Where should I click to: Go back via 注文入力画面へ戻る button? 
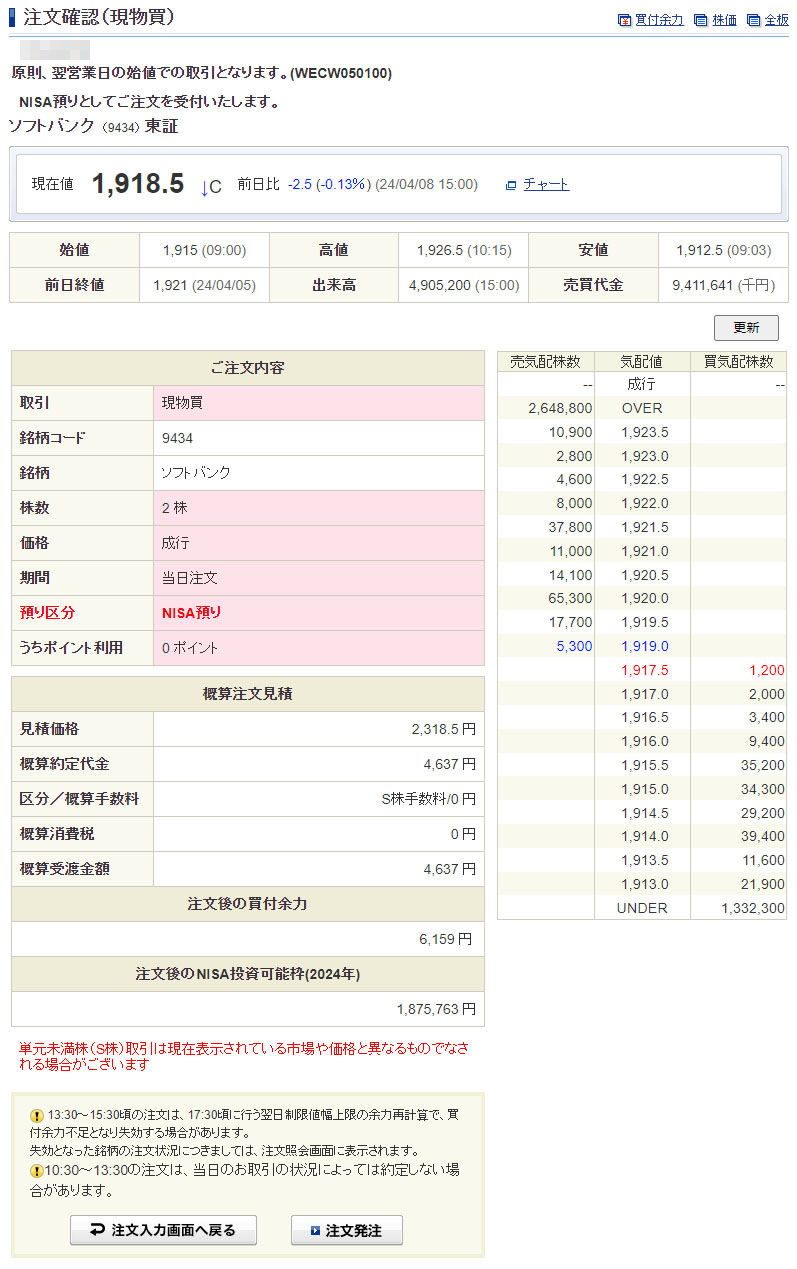coord(163,1230)
